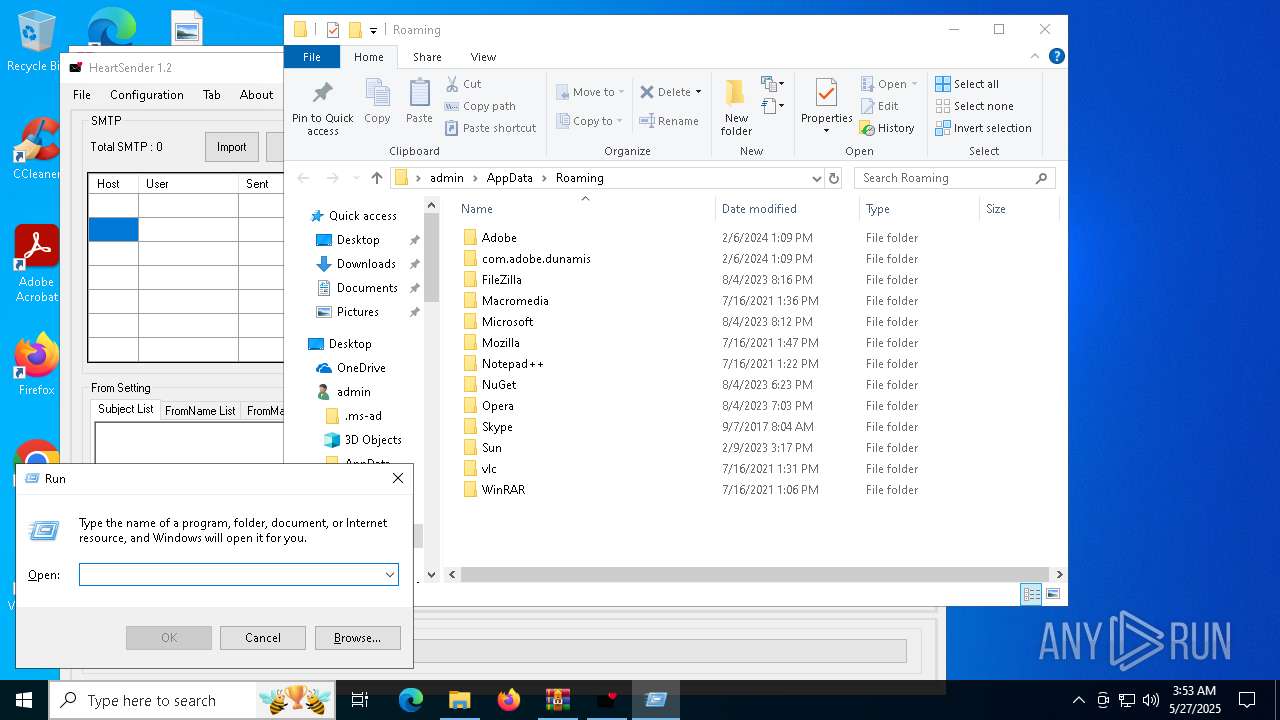Open file History

click(x=887, y=128)
